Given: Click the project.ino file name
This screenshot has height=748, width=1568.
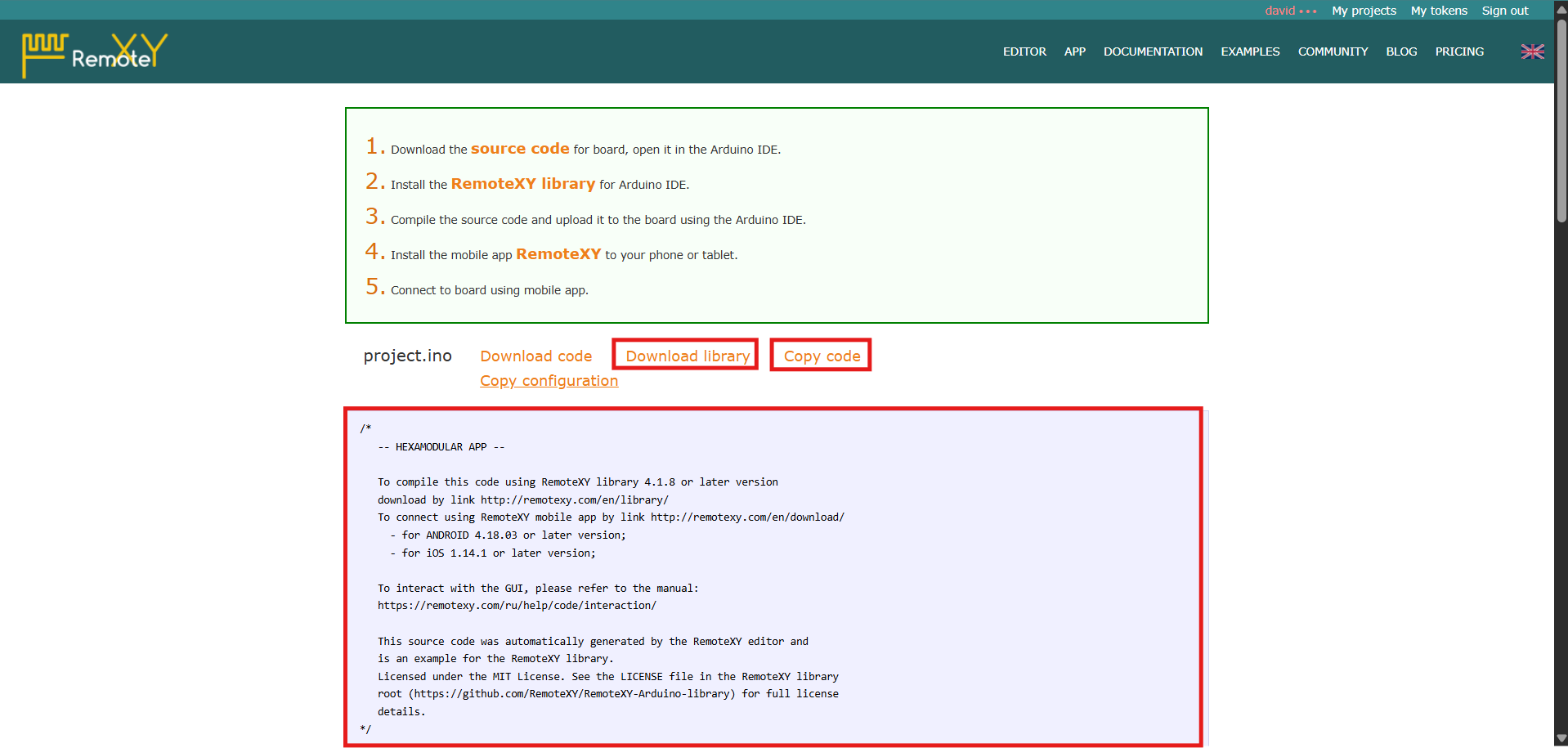Looking at the screenshot, I should 408,356.
